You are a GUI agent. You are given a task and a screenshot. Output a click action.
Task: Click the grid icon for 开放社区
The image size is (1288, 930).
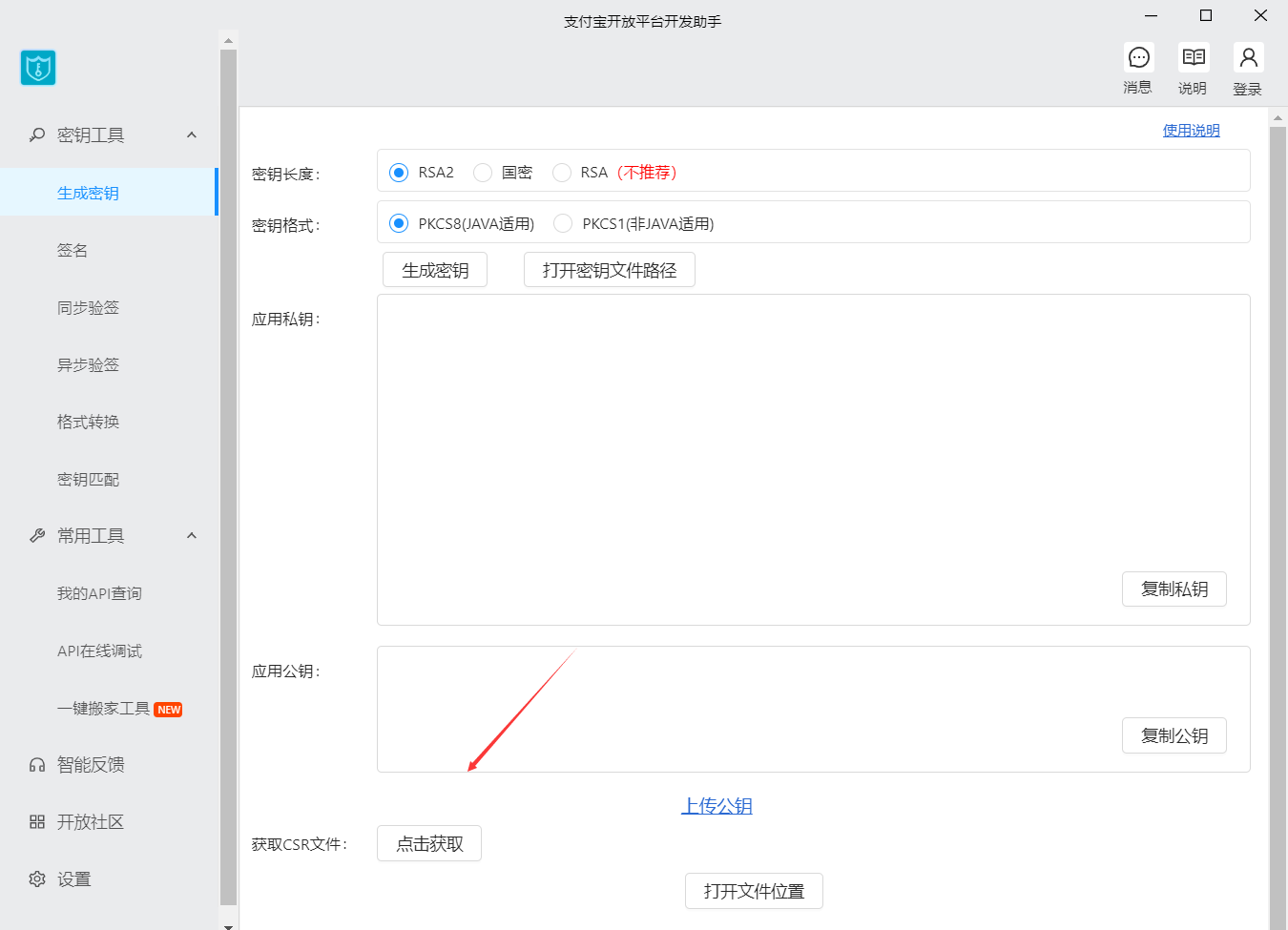[x=37, y=822]
